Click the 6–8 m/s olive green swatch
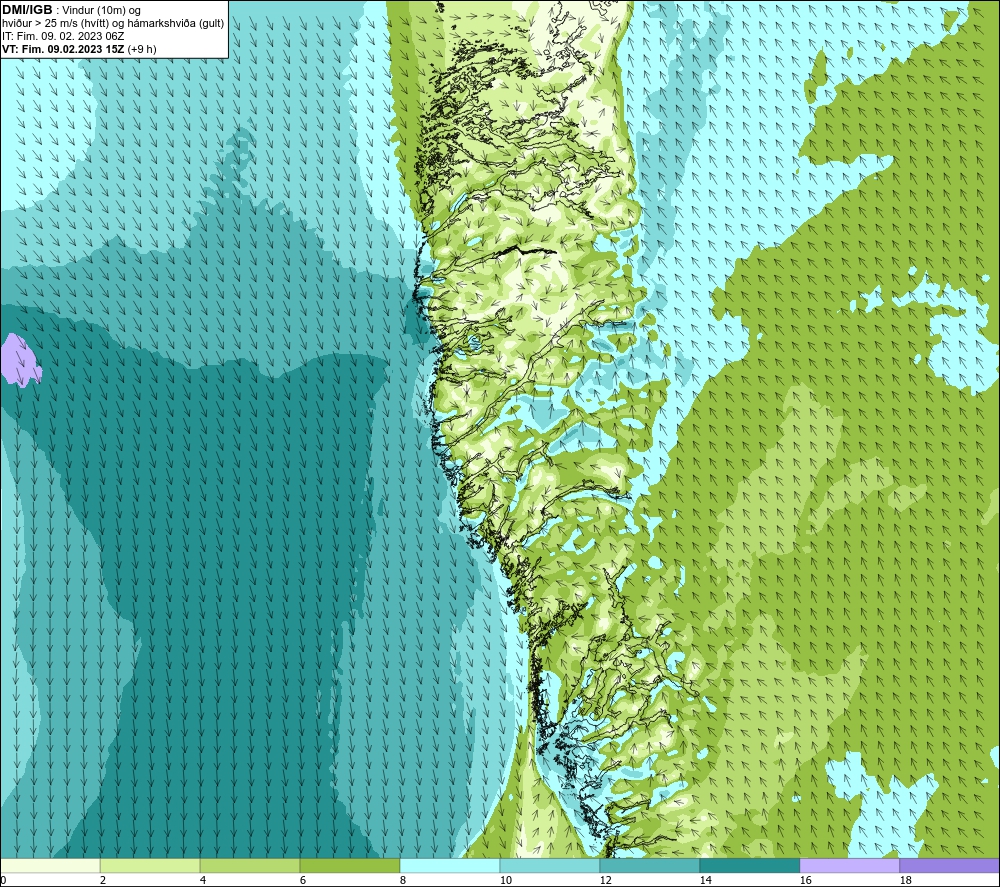Viewport: 1000px width, 887px height. pyautogui.click(x=349, y=866)
